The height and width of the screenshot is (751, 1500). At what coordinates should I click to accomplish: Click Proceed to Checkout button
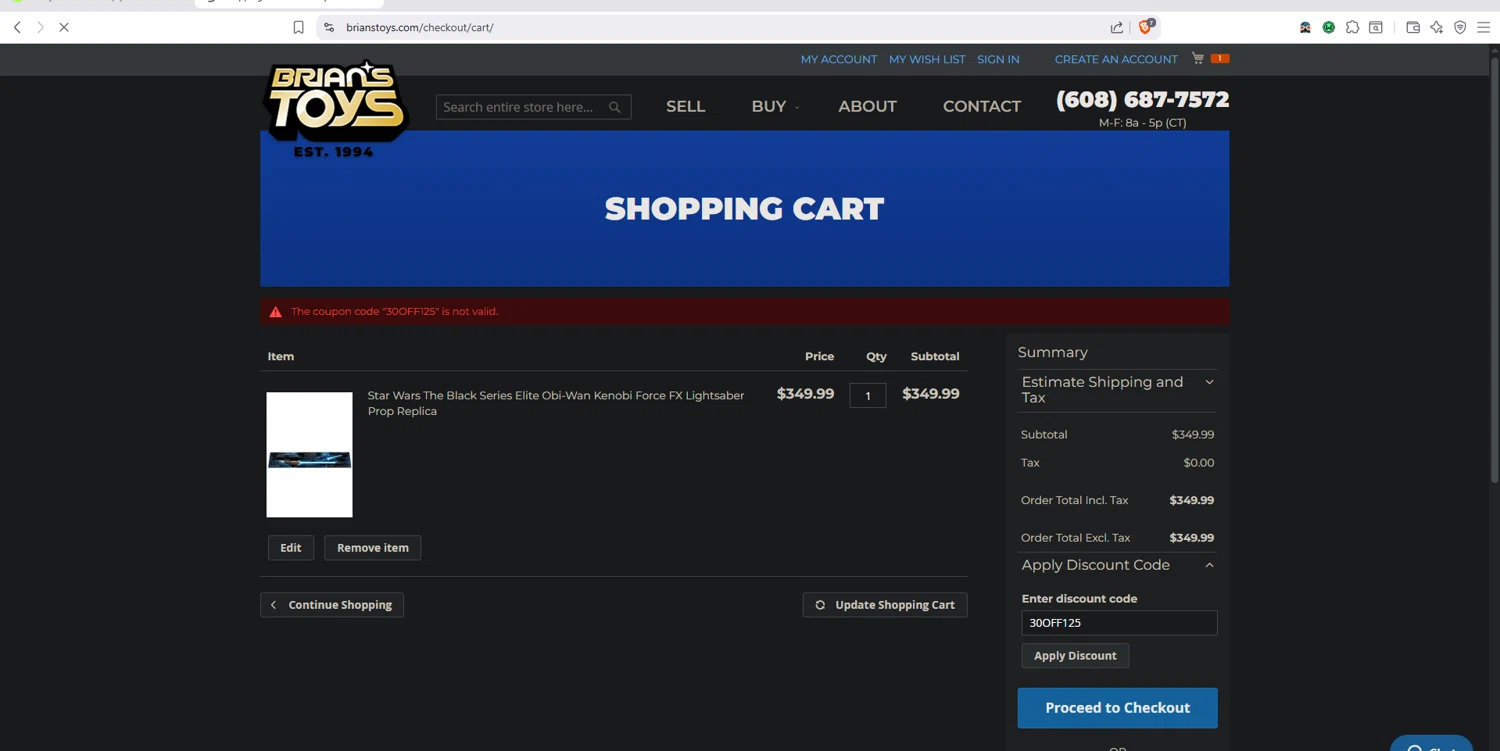(x=1118, y=708)
